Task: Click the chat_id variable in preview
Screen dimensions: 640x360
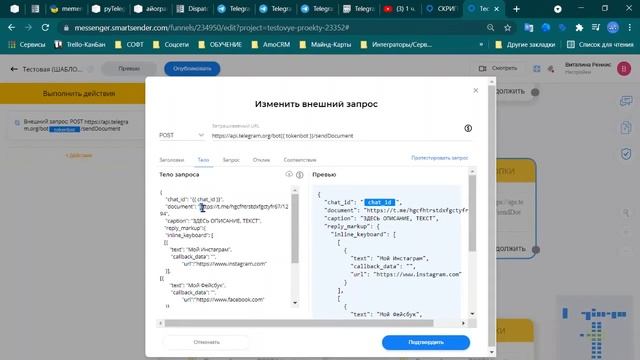Action: (380, 202)
